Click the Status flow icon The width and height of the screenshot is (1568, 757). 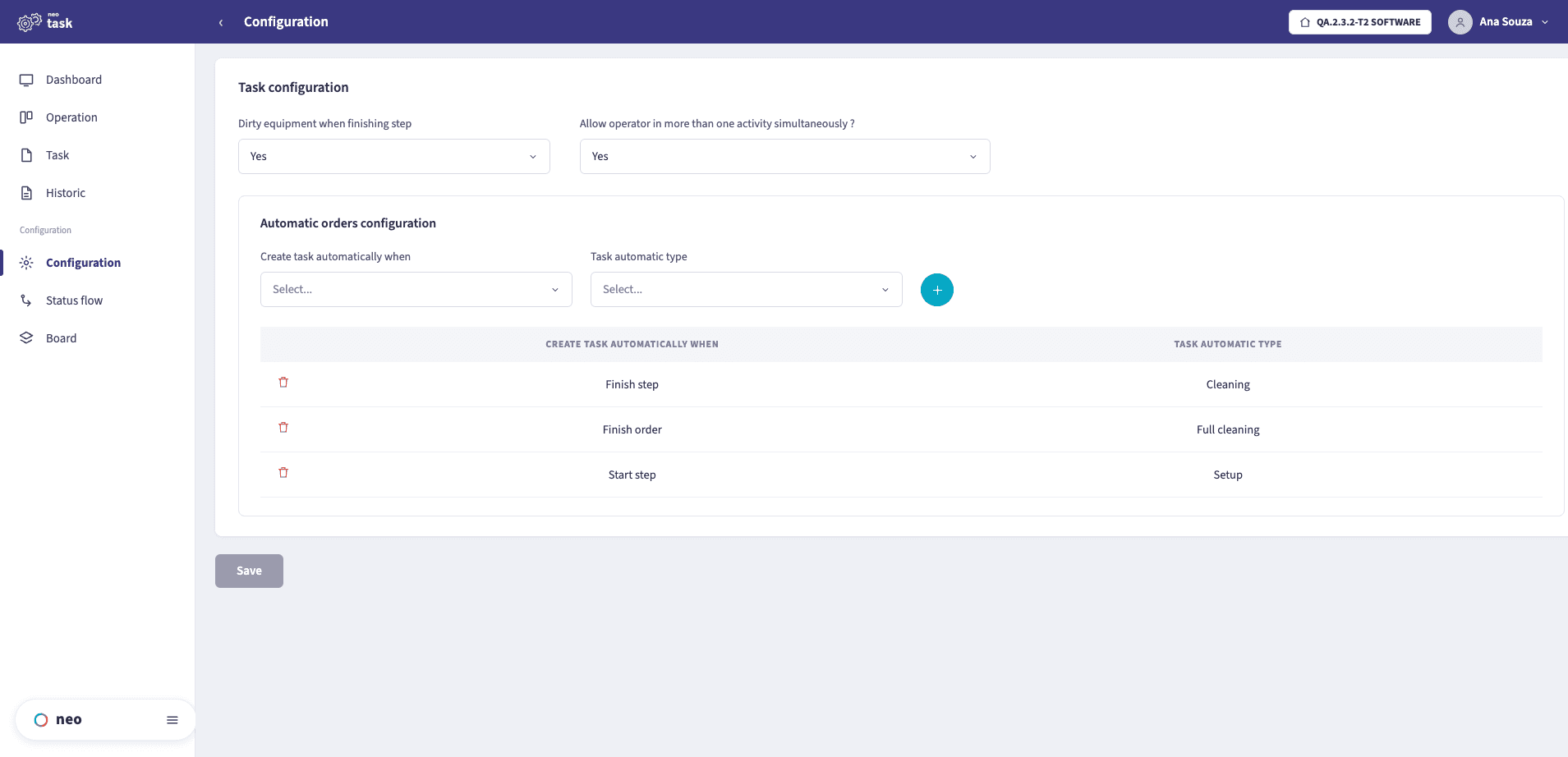(x=26, y=301)
